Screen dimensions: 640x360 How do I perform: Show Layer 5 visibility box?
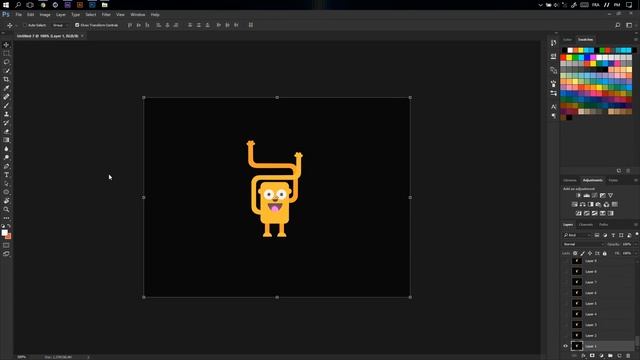point(565,304)
